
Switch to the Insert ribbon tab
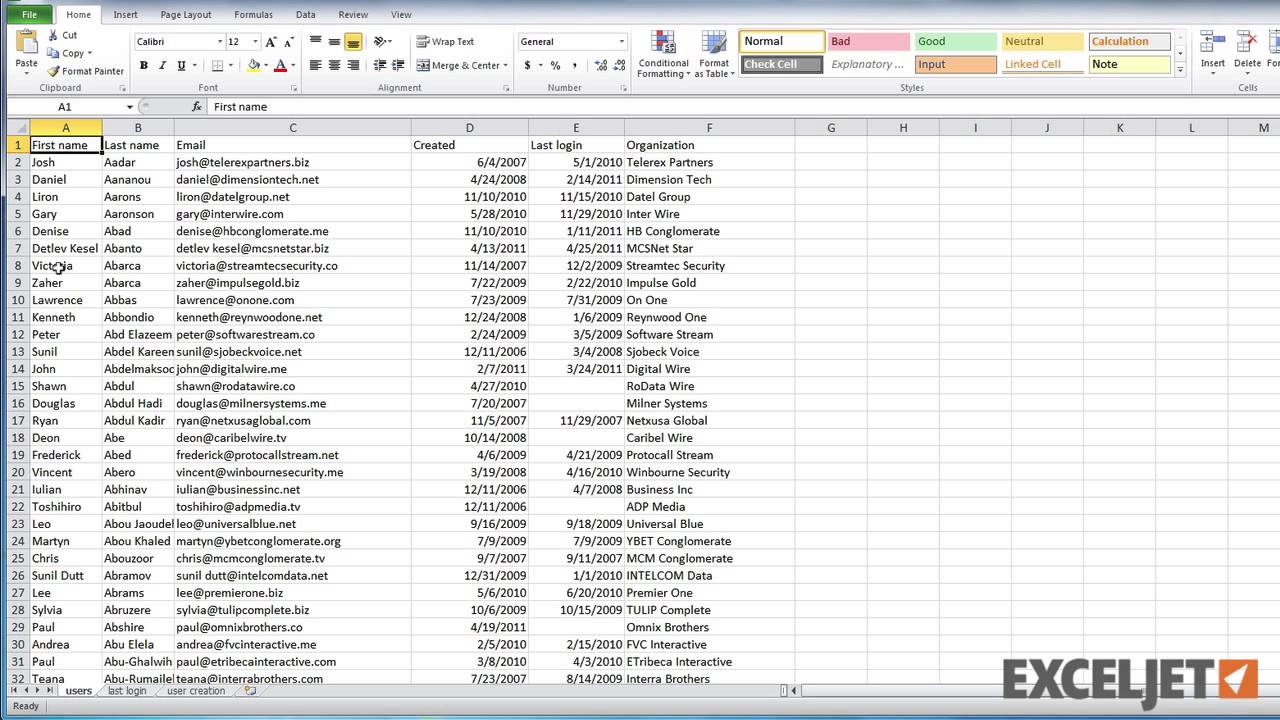[126, 15]
